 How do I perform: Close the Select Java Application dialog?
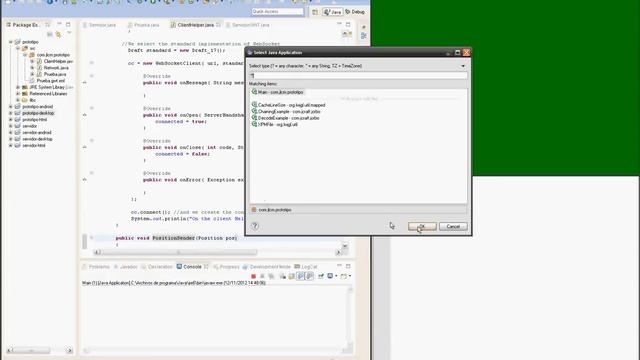(x=466, y=52)
